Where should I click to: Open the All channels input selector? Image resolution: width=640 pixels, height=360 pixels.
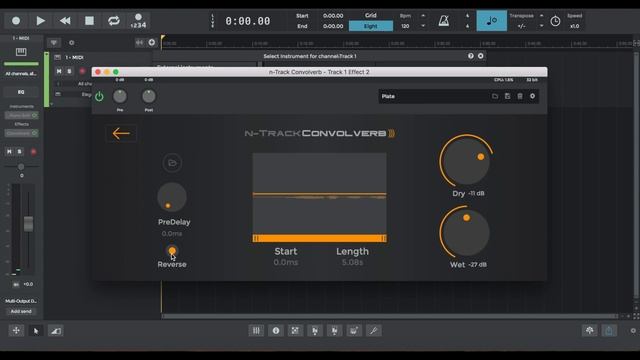pyautogui.click(x=21, y=74)
